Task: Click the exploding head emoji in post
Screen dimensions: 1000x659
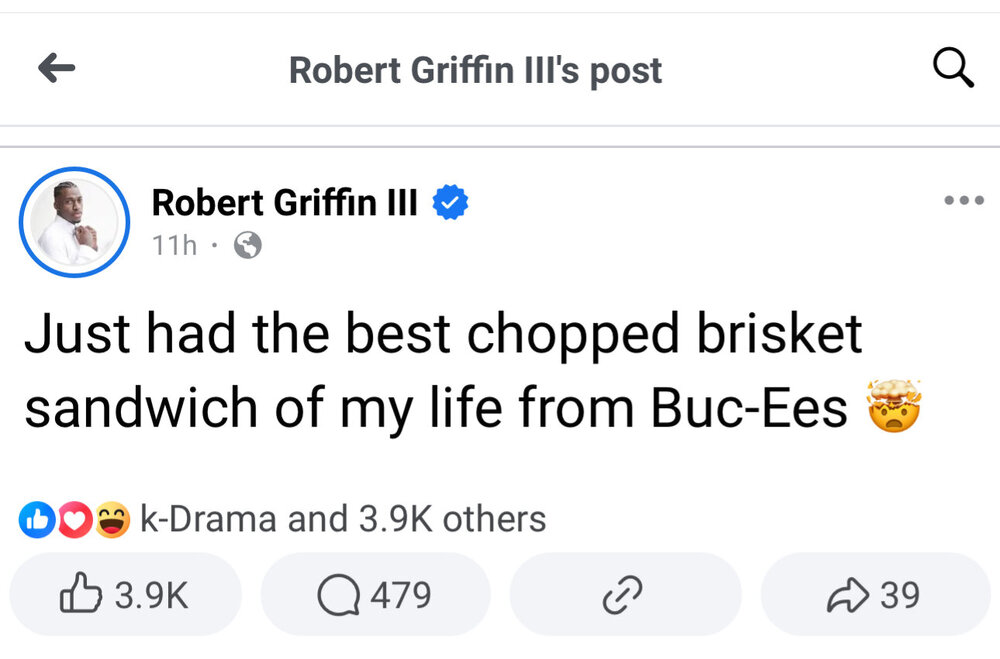Action: pyautogui.click(x=891, y=407)
